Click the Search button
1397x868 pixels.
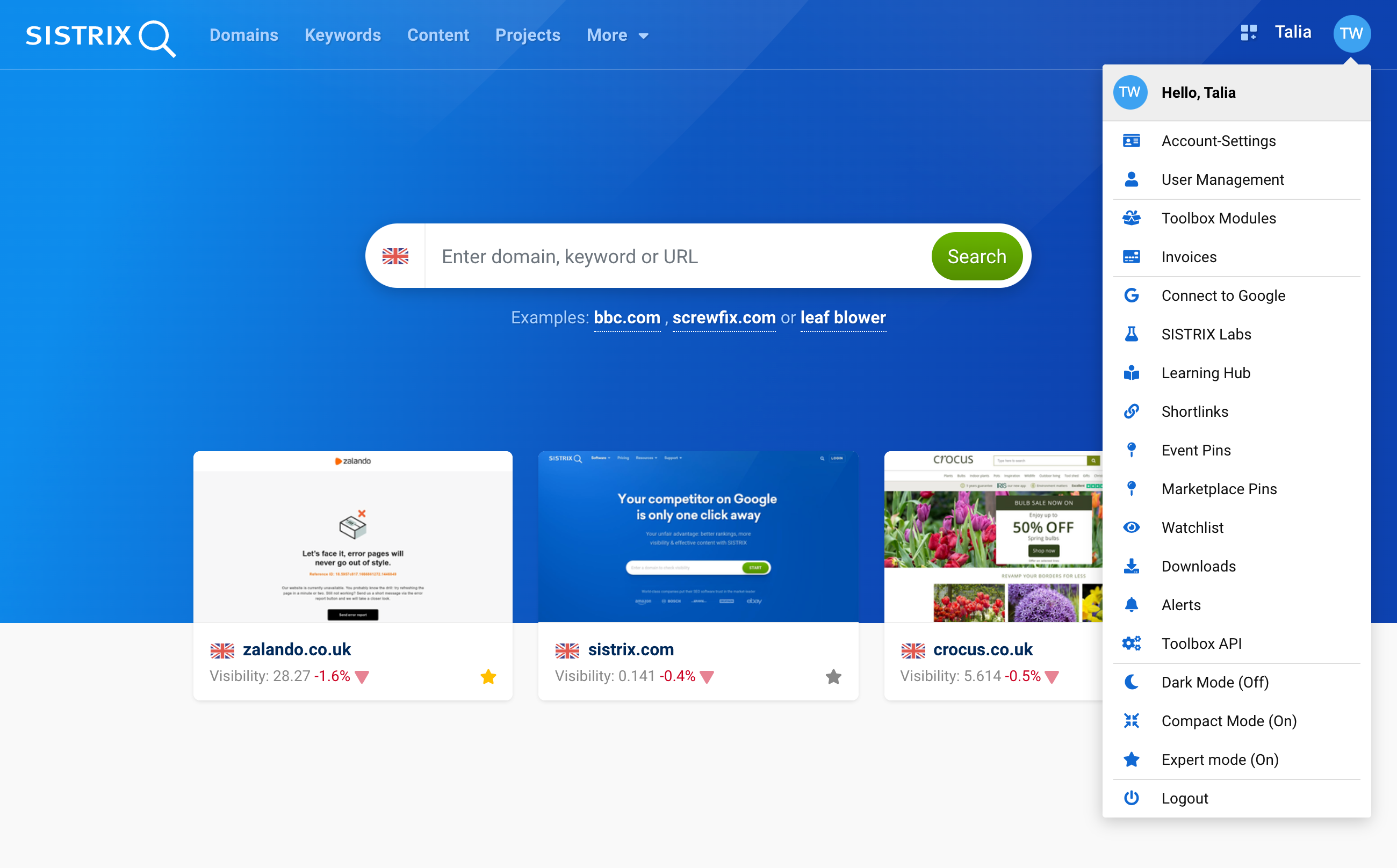coord(977,256)
